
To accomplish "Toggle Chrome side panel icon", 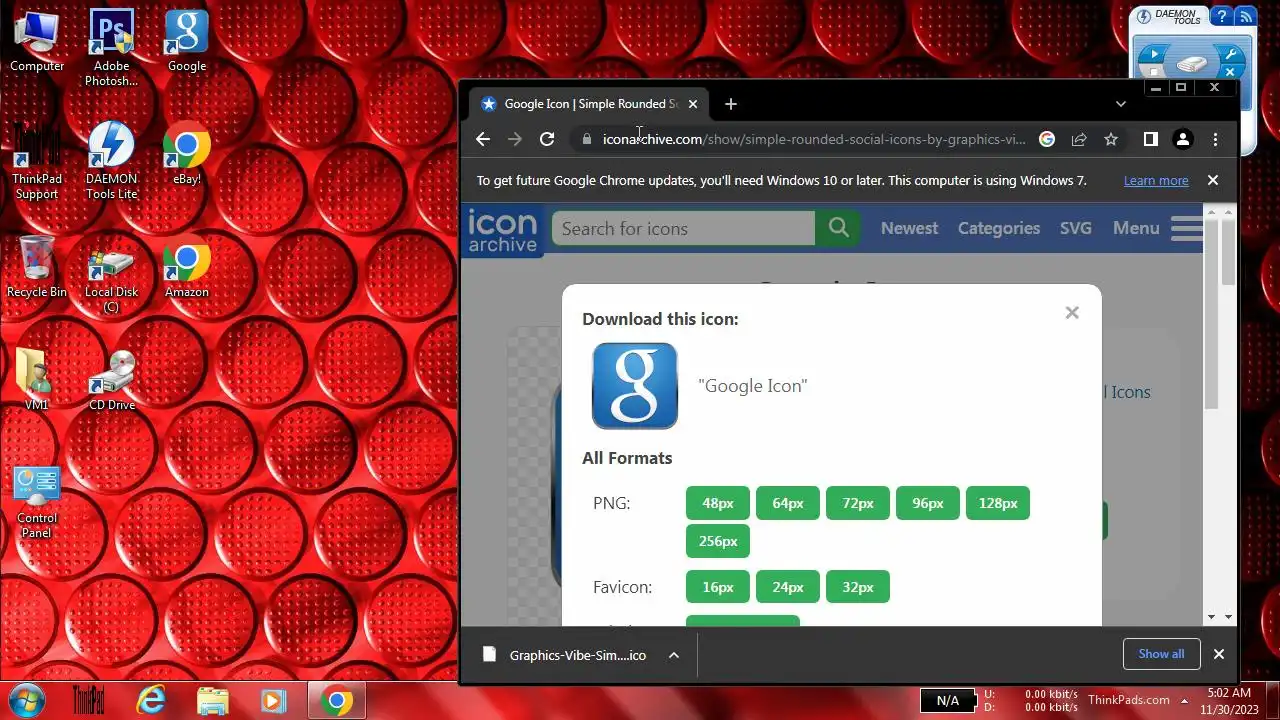I will coord(1151,139).
